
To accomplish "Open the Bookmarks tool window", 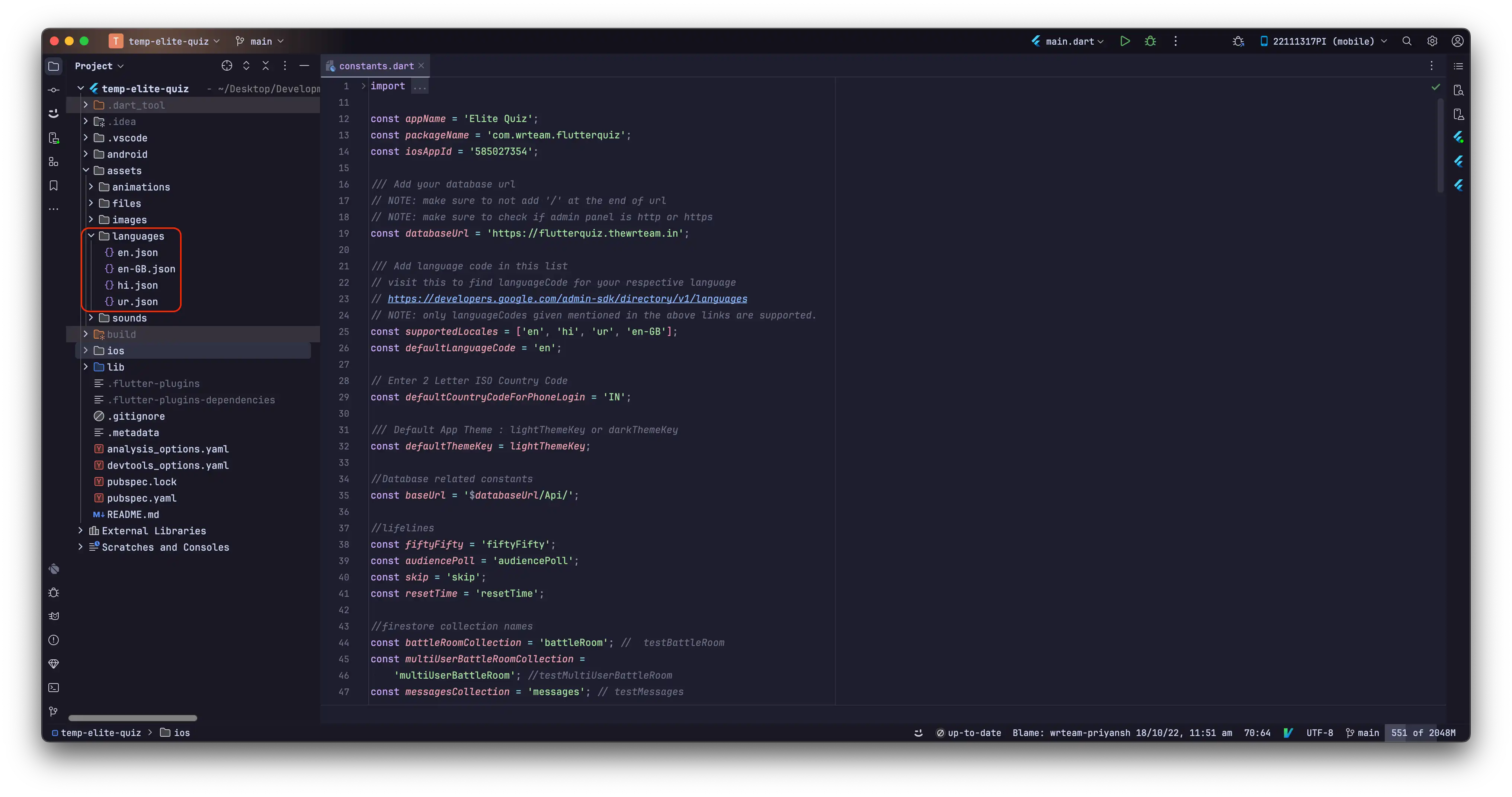I will (x=54, y=185).
